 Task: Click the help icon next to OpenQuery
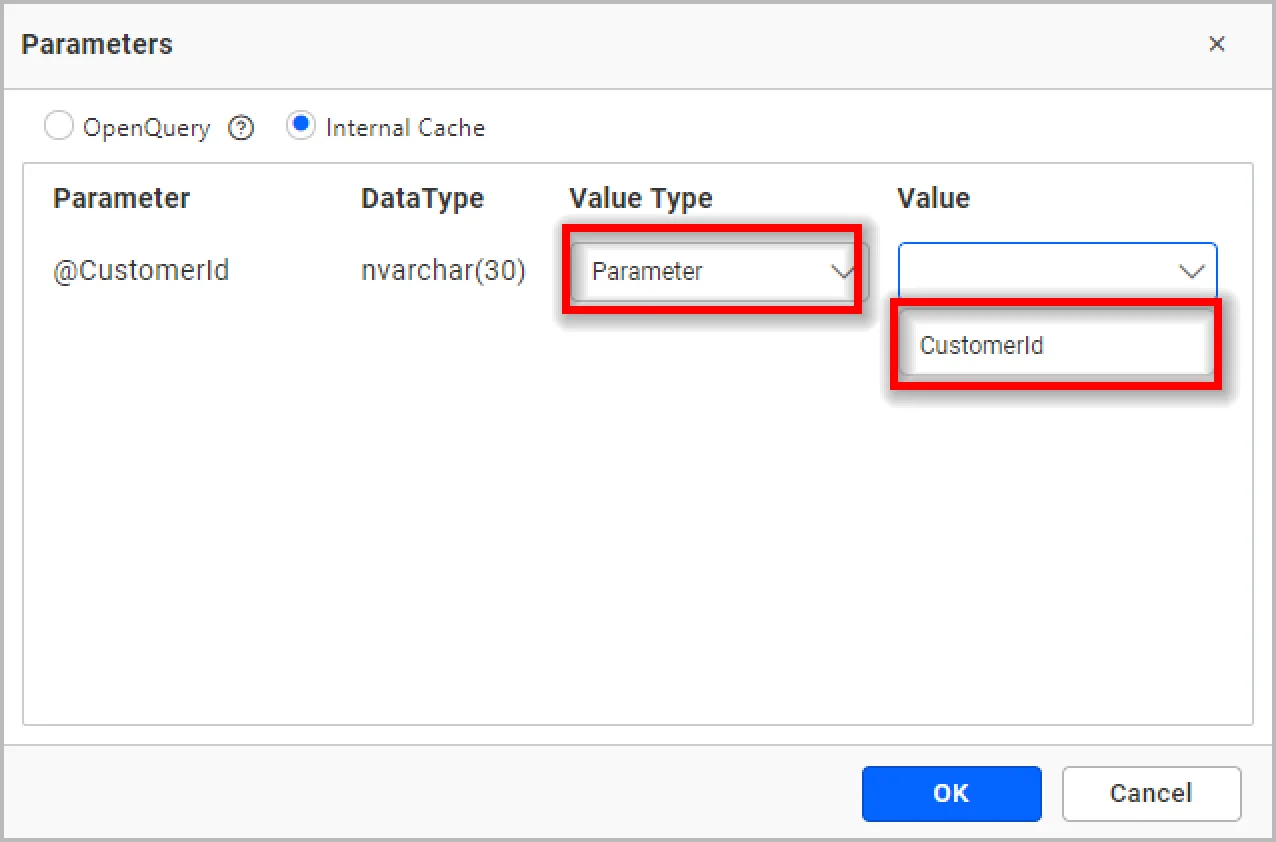click(241, 128)
